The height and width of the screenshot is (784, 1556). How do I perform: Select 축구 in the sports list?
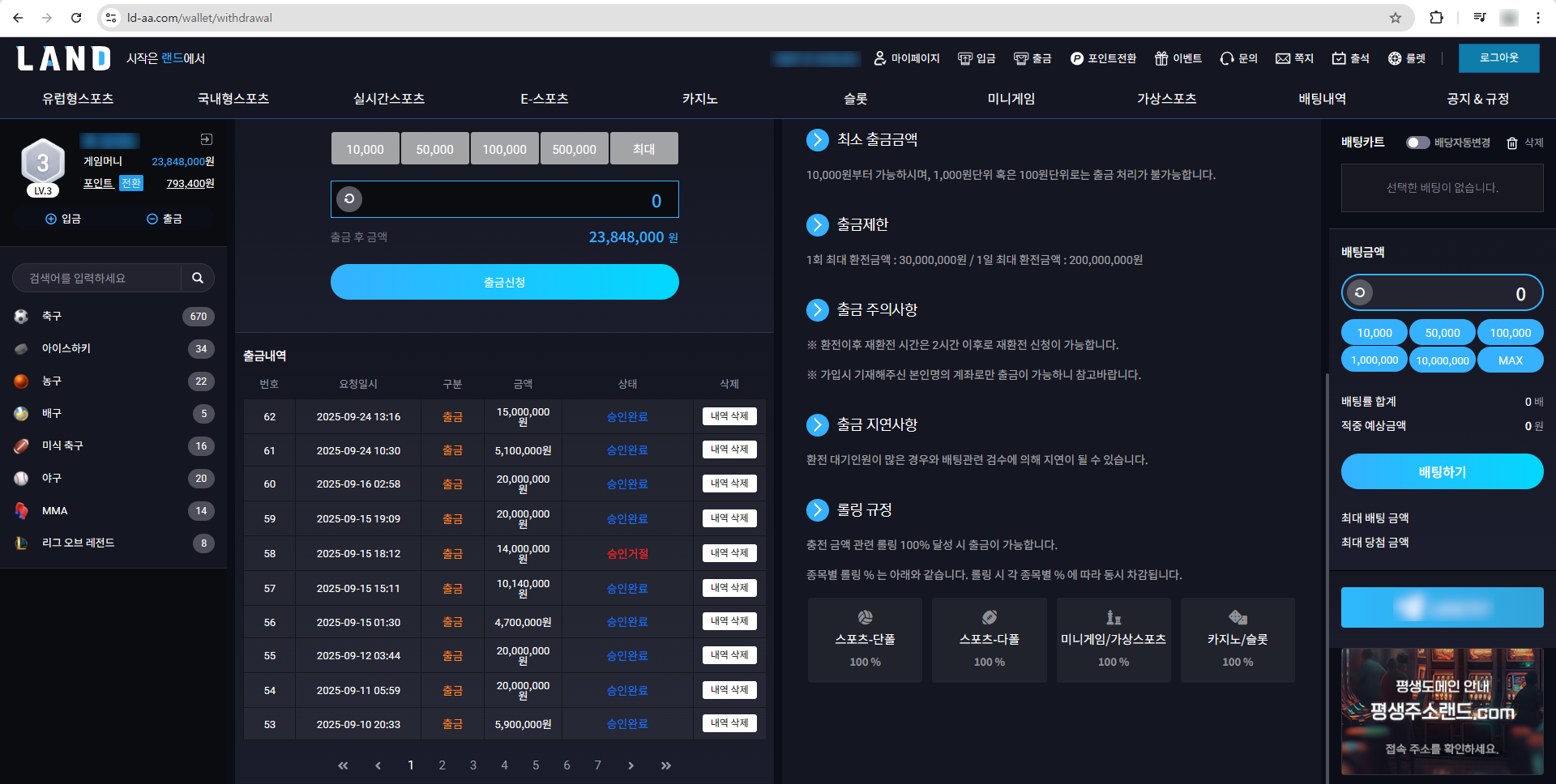click(x=113, y=316)
